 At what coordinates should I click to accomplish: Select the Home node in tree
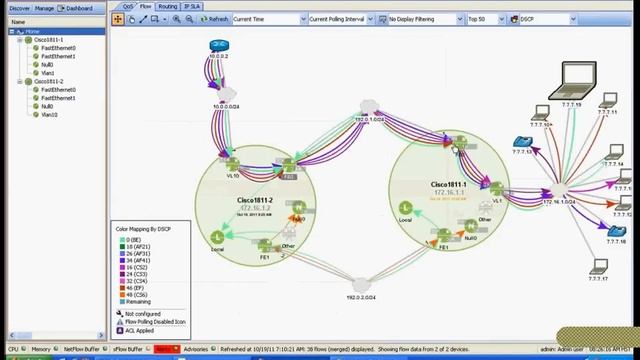tap(33, 31)
